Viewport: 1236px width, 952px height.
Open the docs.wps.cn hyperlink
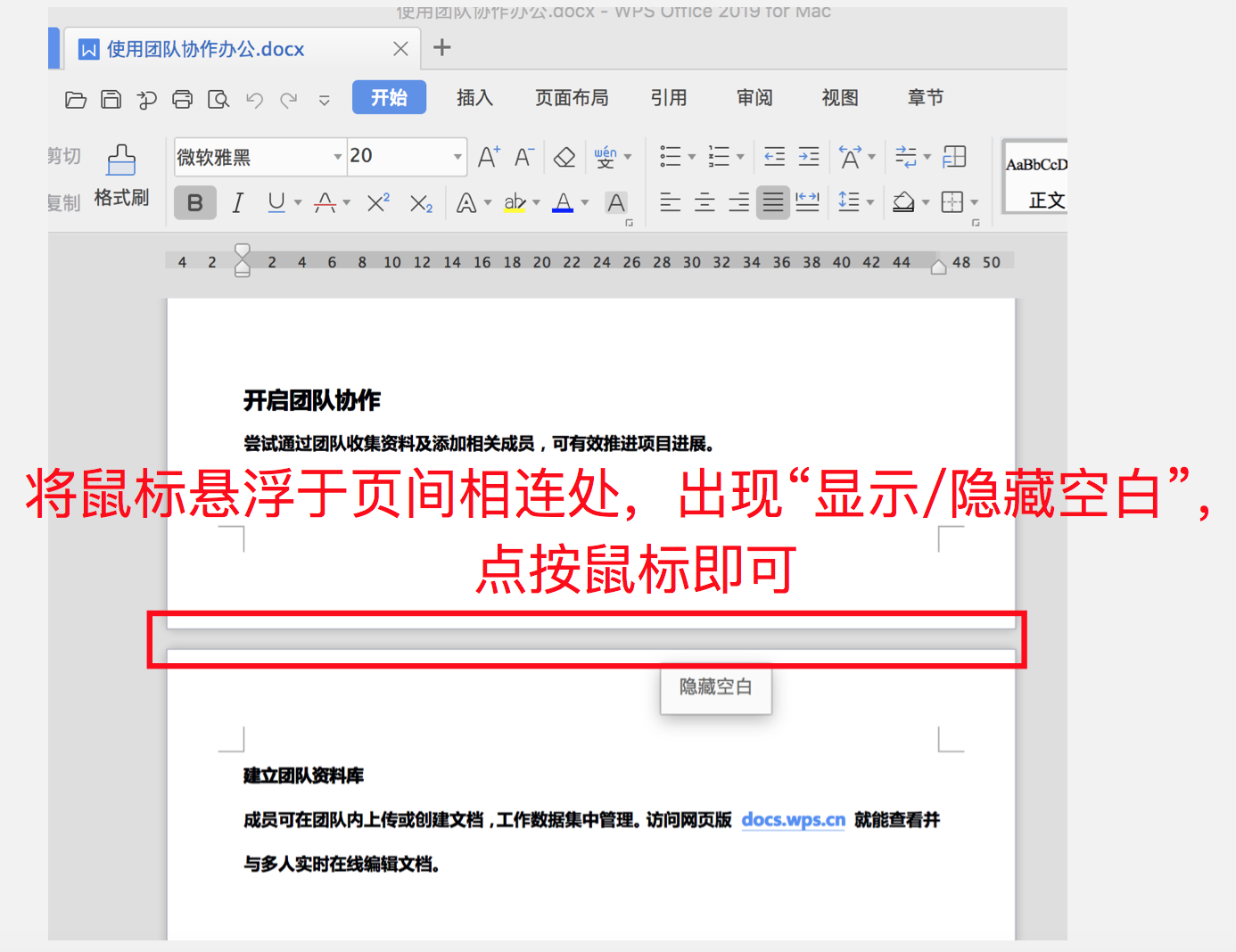(x=792, y=819)
